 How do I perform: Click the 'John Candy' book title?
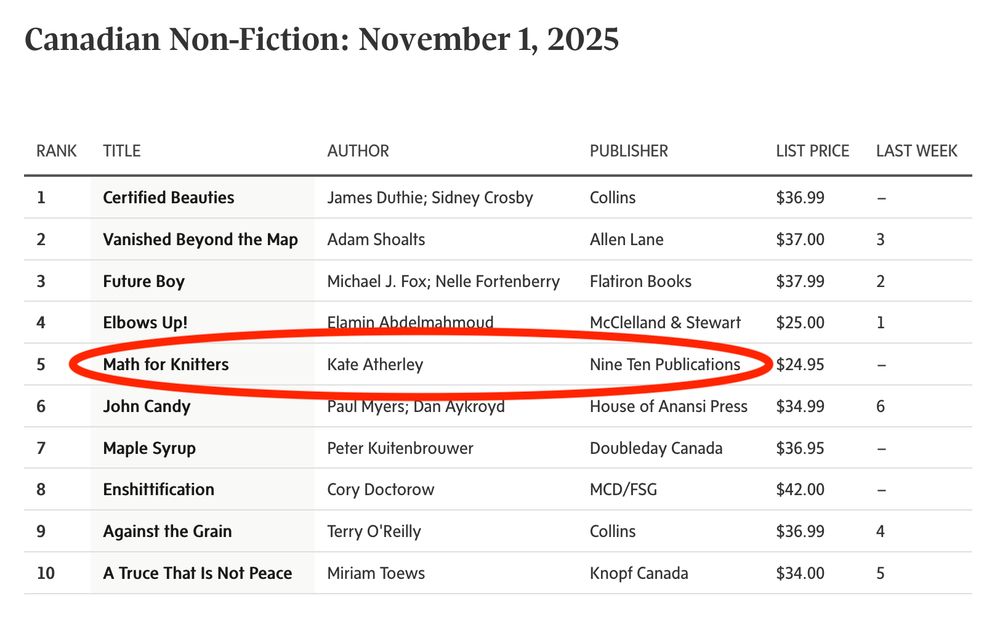pos(146,406)
